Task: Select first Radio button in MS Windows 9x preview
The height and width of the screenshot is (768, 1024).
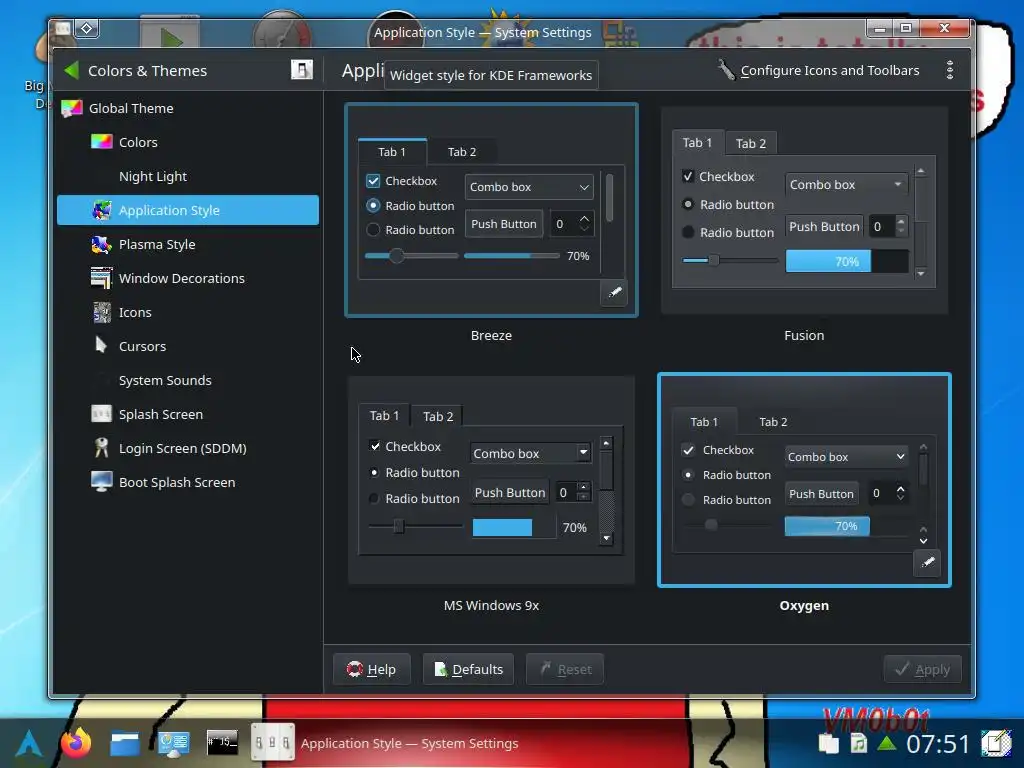Action: point(374,472)
